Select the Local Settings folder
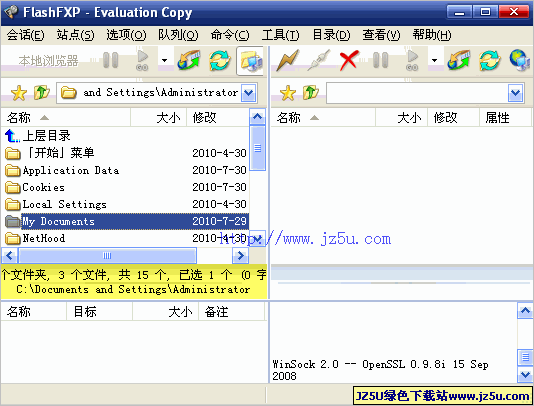This screenshot has width=534, height=406. [125, 204]
